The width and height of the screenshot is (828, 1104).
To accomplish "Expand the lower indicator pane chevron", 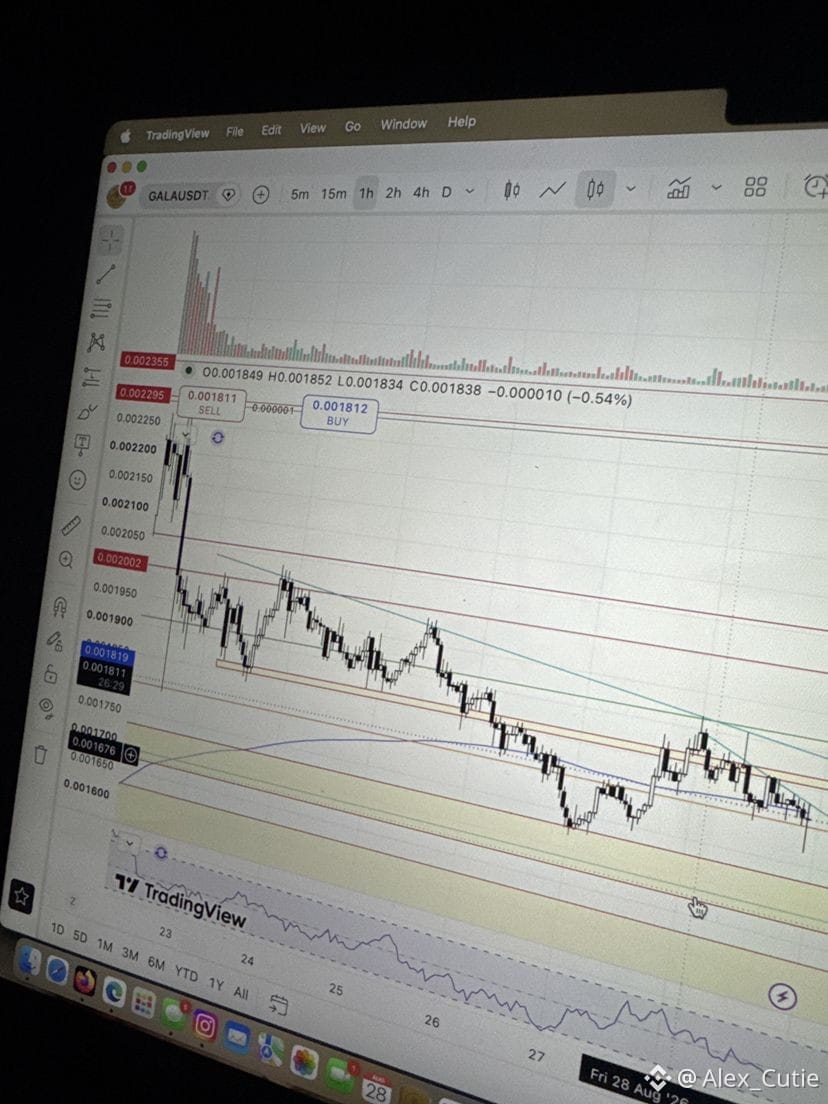I will [130, 842].
